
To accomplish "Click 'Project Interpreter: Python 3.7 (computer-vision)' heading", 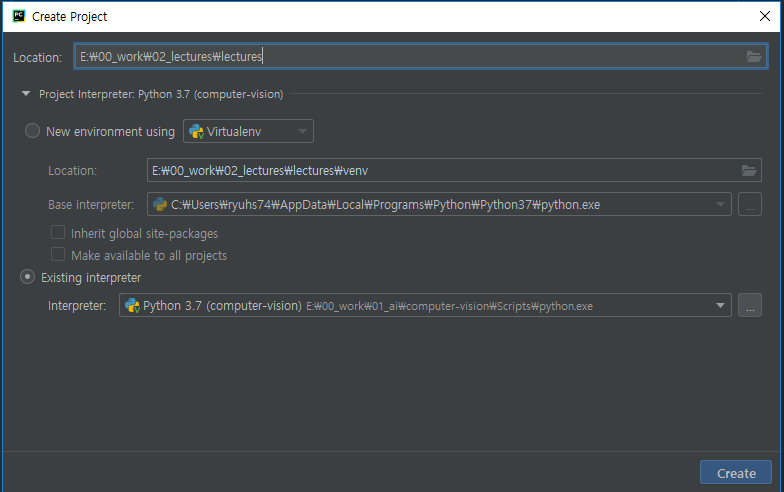I will (161, 94).
